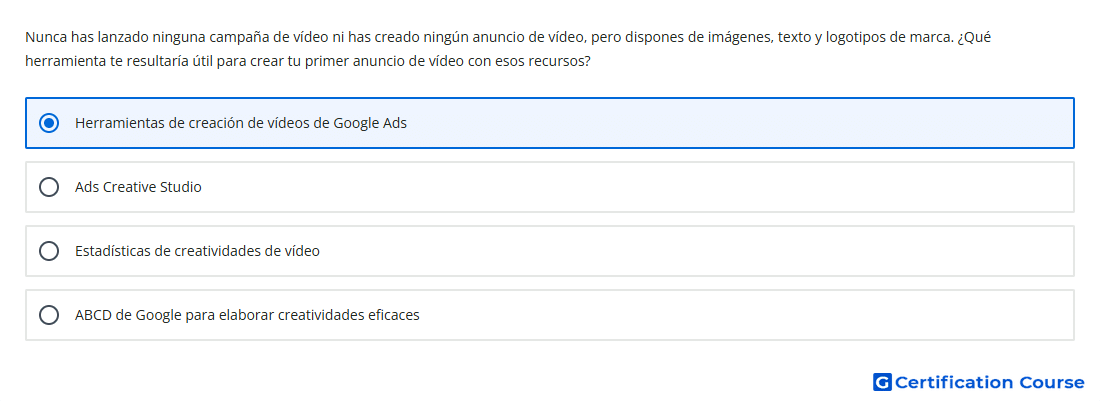Select the Estadísticas de creatividades de vídeo radio button
Viewport: 1100px width, 401px height.
[x=48, y=251]
